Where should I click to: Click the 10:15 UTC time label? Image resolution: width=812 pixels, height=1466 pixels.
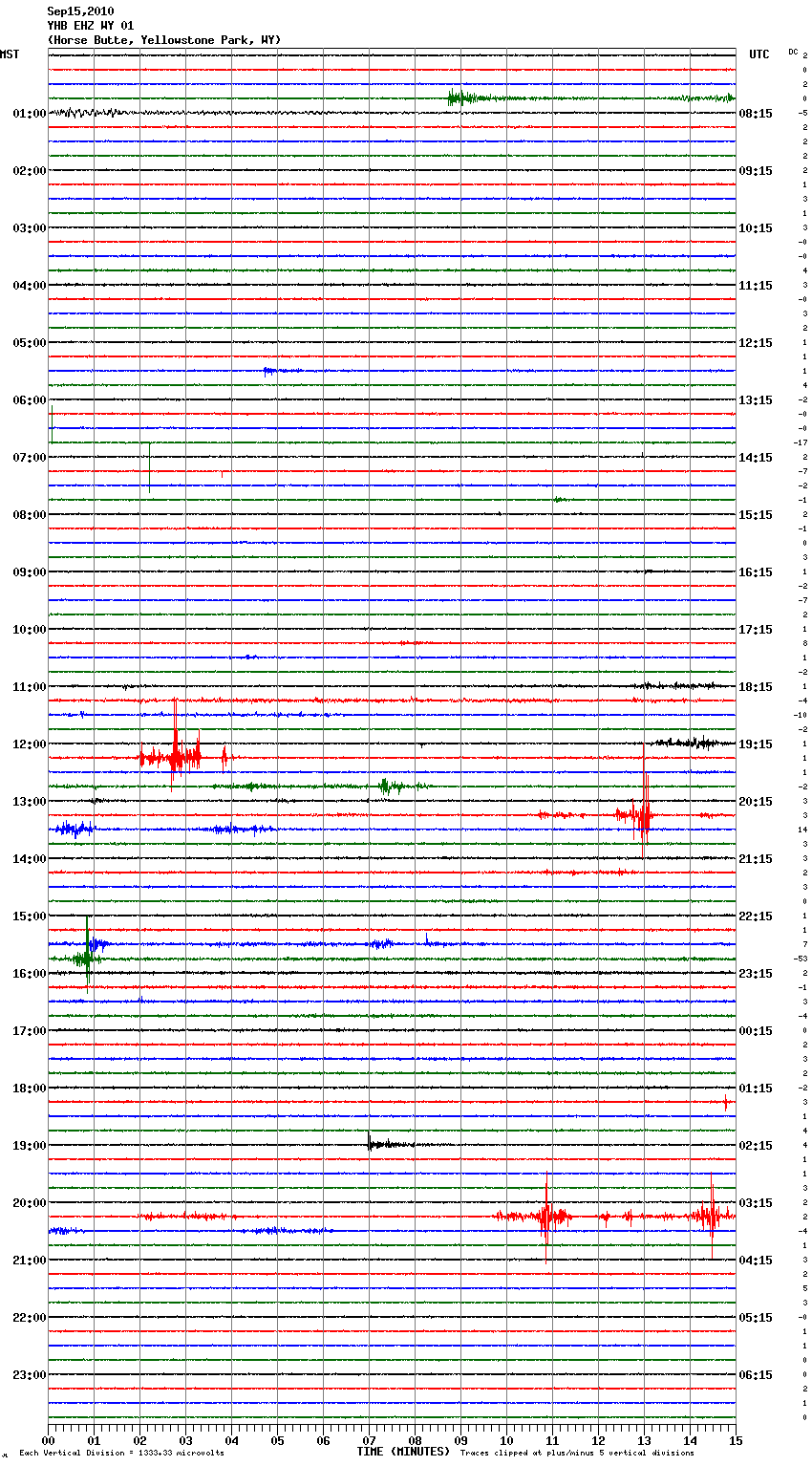pyautogui.click(x=756, y=228)
